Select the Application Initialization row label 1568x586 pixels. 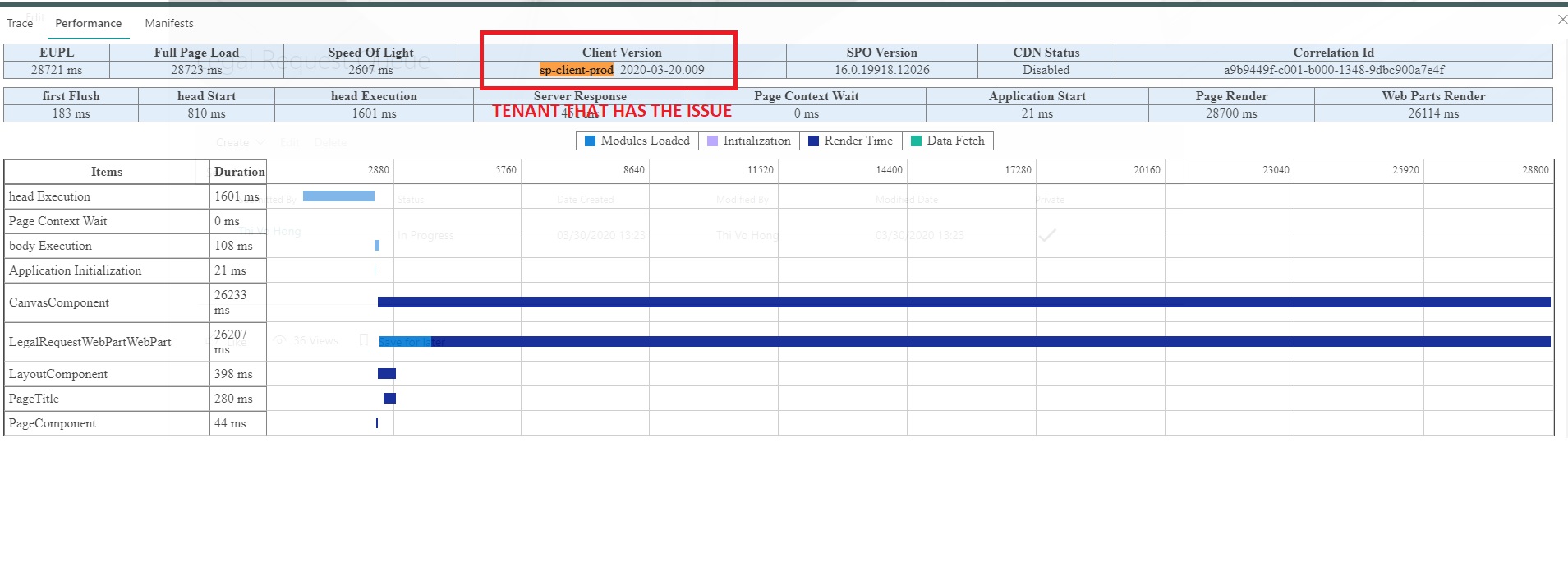tap(75, 270)
